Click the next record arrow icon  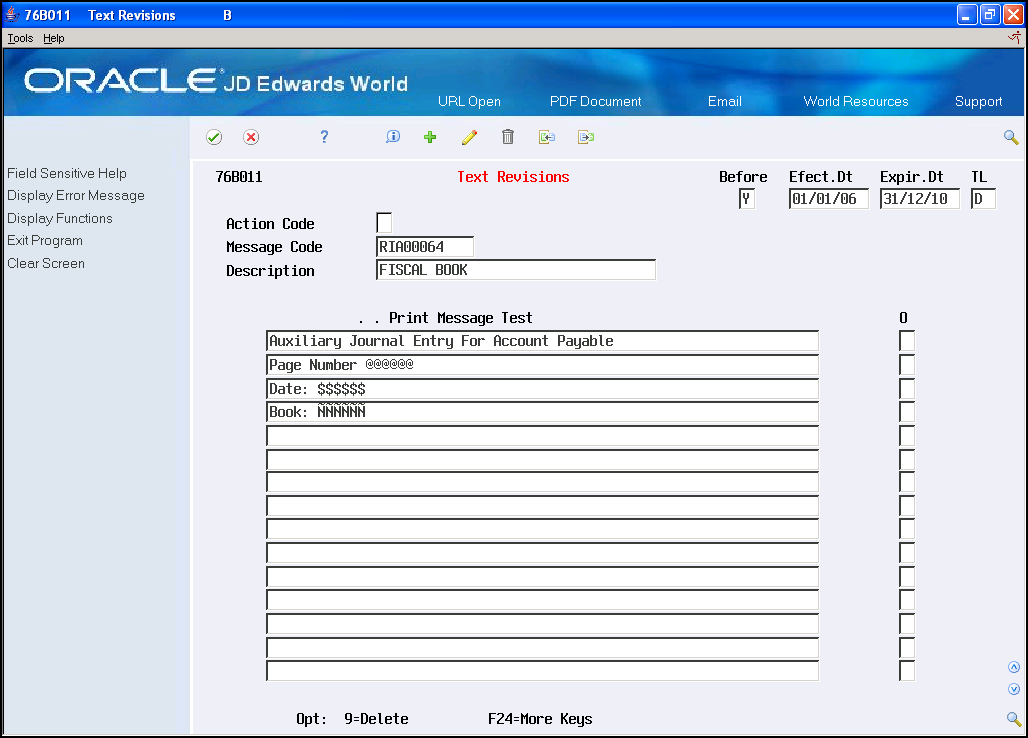coord(585,137)
